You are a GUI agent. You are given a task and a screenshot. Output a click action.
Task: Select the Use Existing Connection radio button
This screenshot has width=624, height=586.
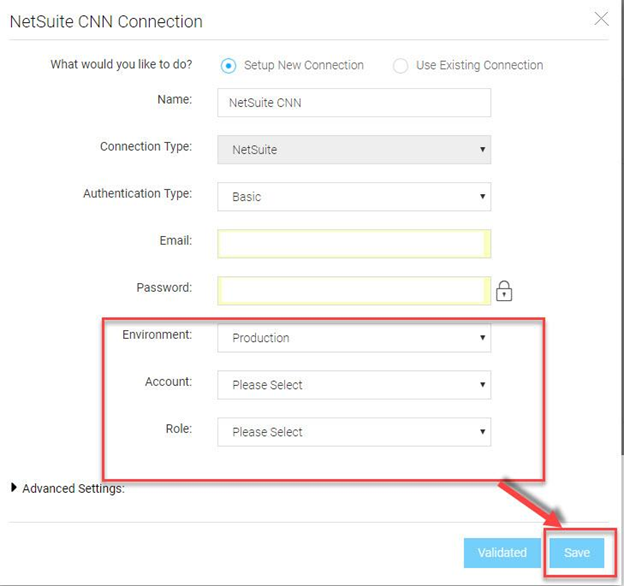pyautogui.click(x=400, y=66)
